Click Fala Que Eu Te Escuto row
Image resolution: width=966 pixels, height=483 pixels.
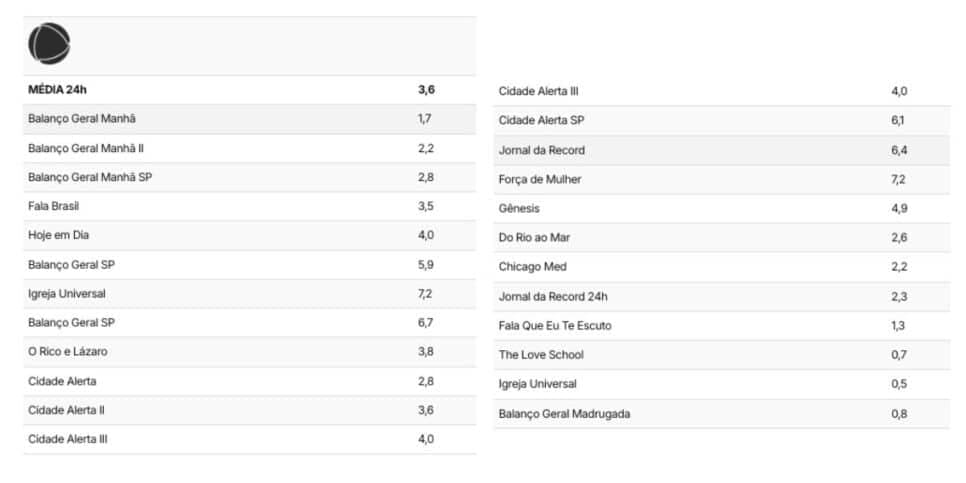click(721, 326)
